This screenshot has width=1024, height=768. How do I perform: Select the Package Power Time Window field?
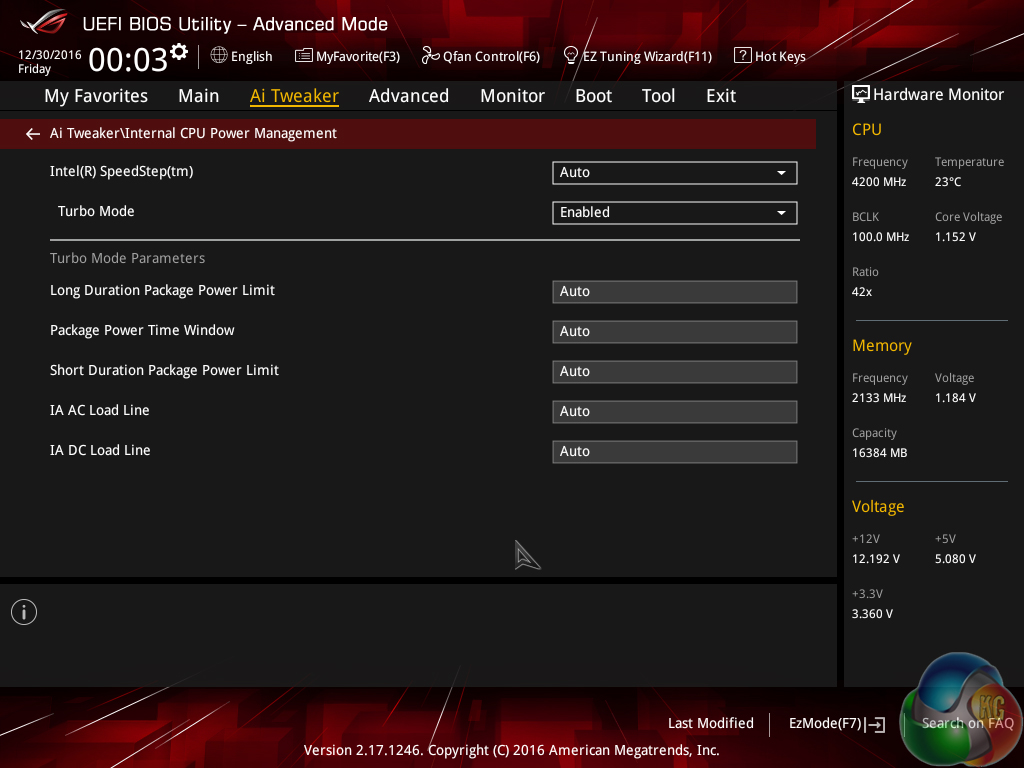(674, 332)
